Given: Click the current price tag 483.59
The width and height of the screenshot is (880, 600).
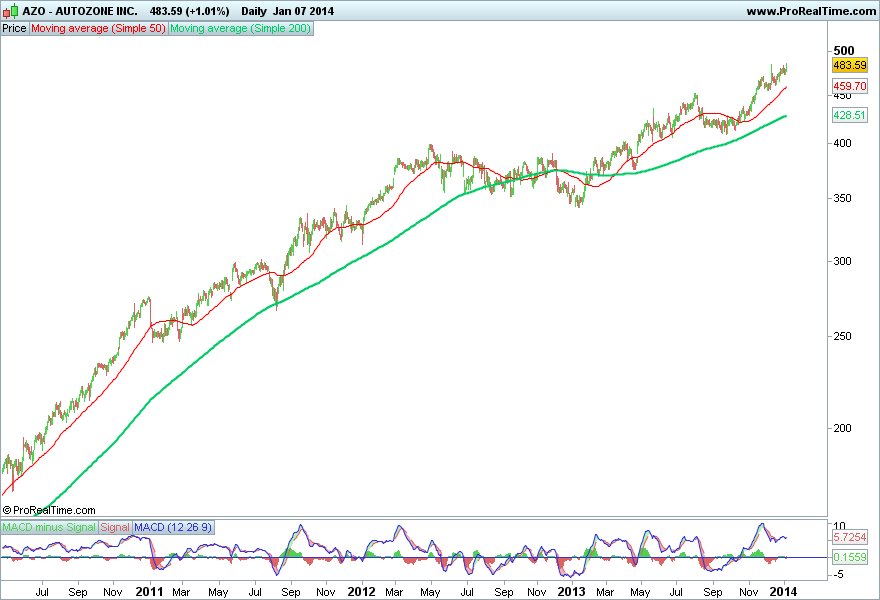Looking at the screenshot, I should 850,65.
